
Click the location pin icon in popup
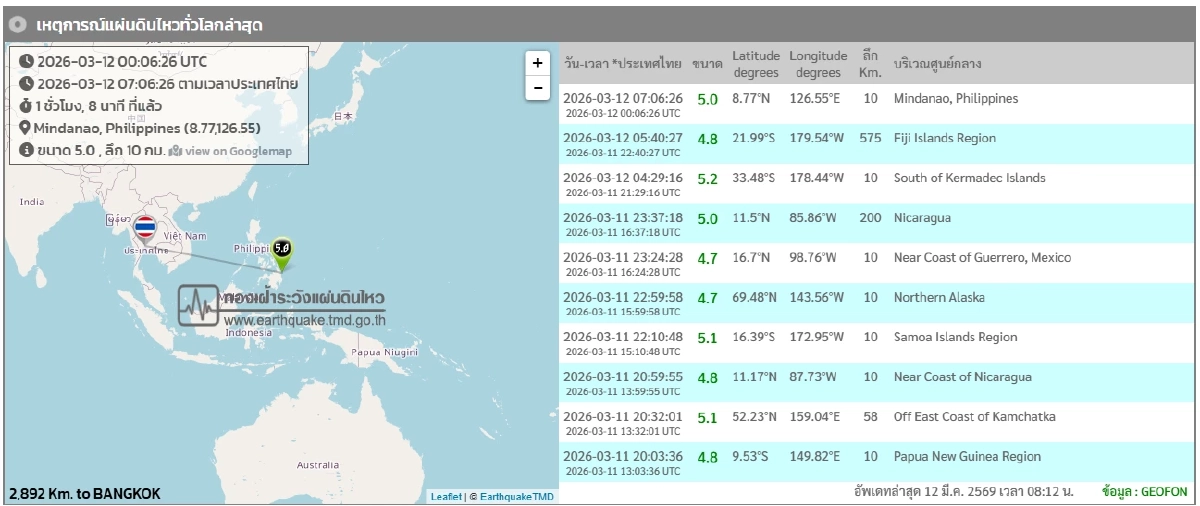tap(25, 128)
